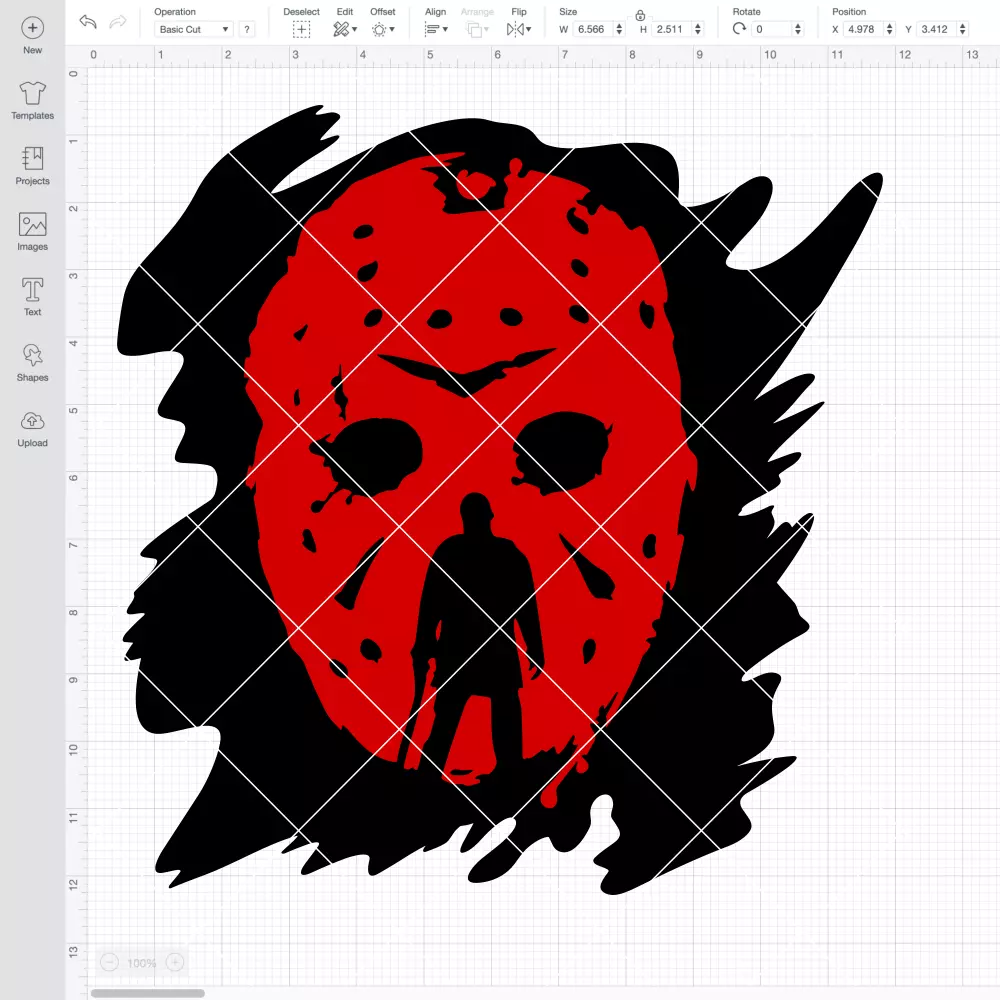The image size is (1000, 1000).
Task: Adjust the Height stepper arrows
Action: point(698,29)
